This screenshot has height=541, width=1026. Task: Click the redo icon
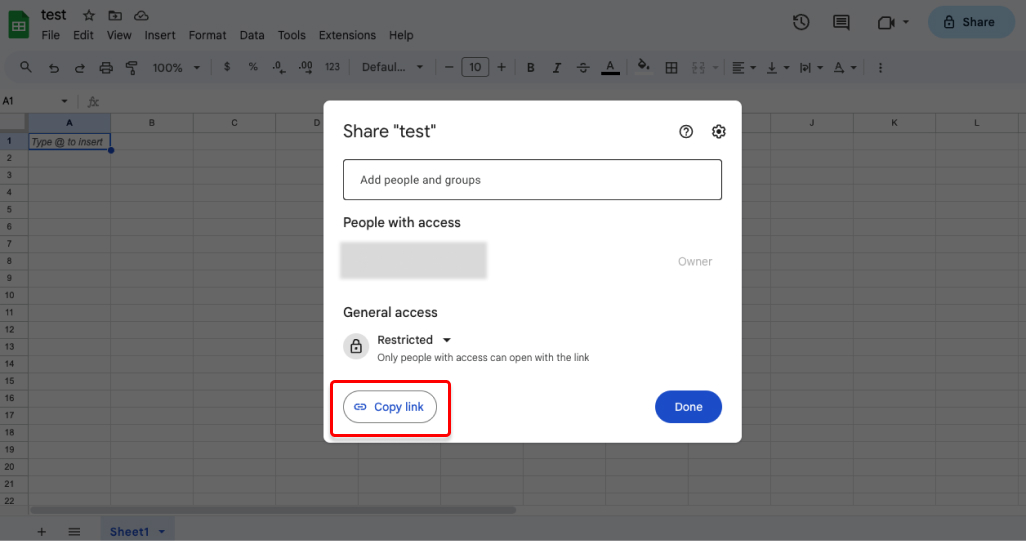point(80,67)
